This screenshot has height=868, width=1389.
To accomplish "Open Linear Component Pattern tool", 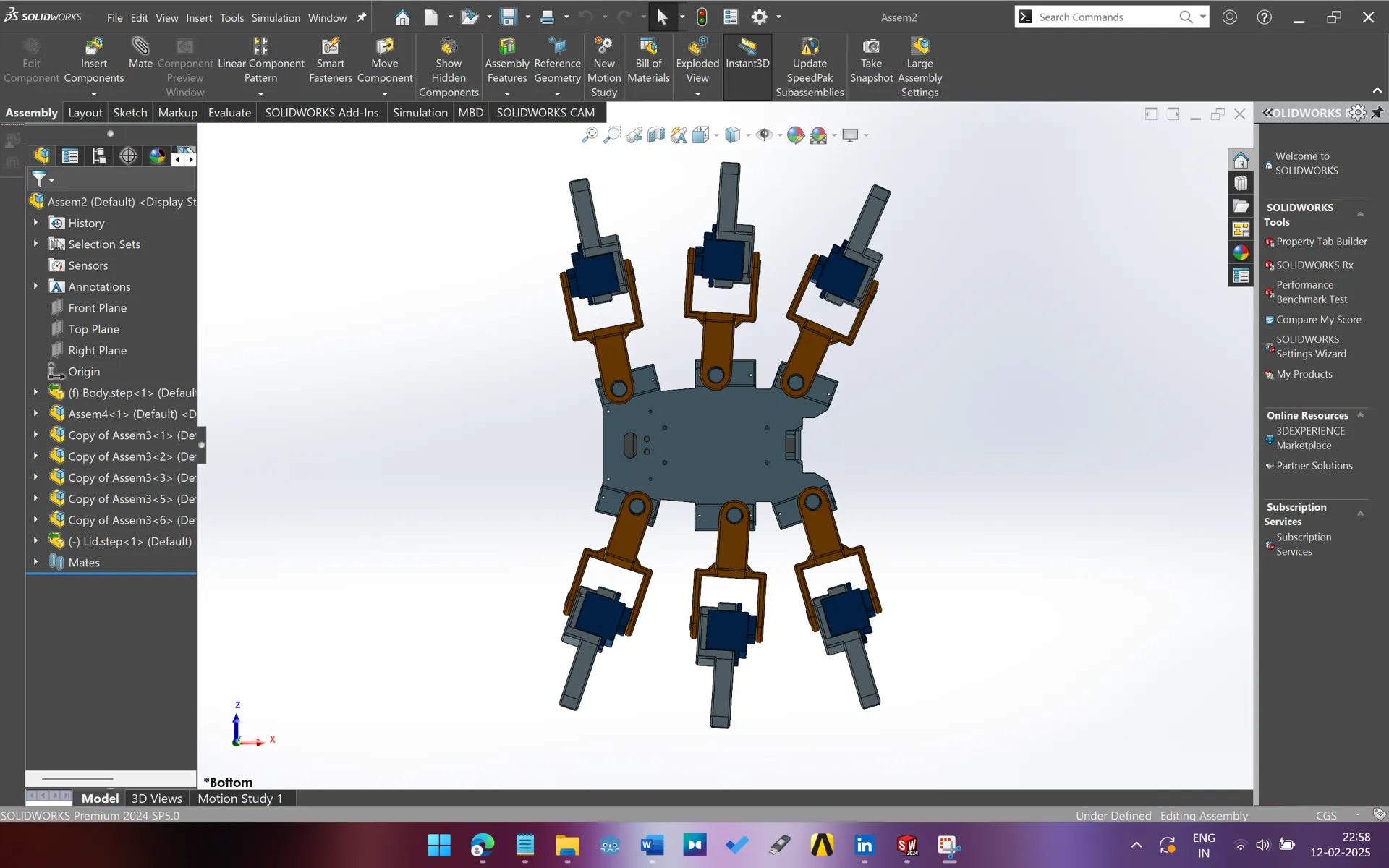I will pos(260,61).
